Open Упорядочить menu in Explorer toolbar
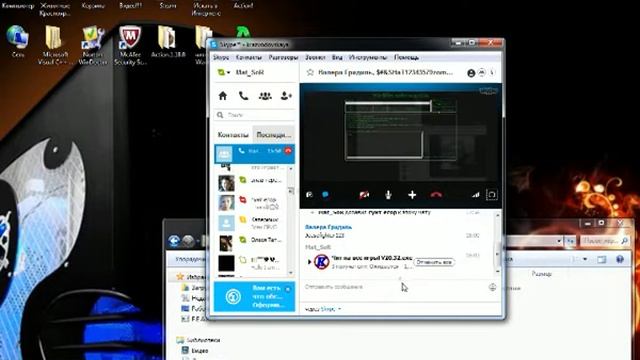The image size is (640, 360). pyautogui.click(x=190, y=259)
